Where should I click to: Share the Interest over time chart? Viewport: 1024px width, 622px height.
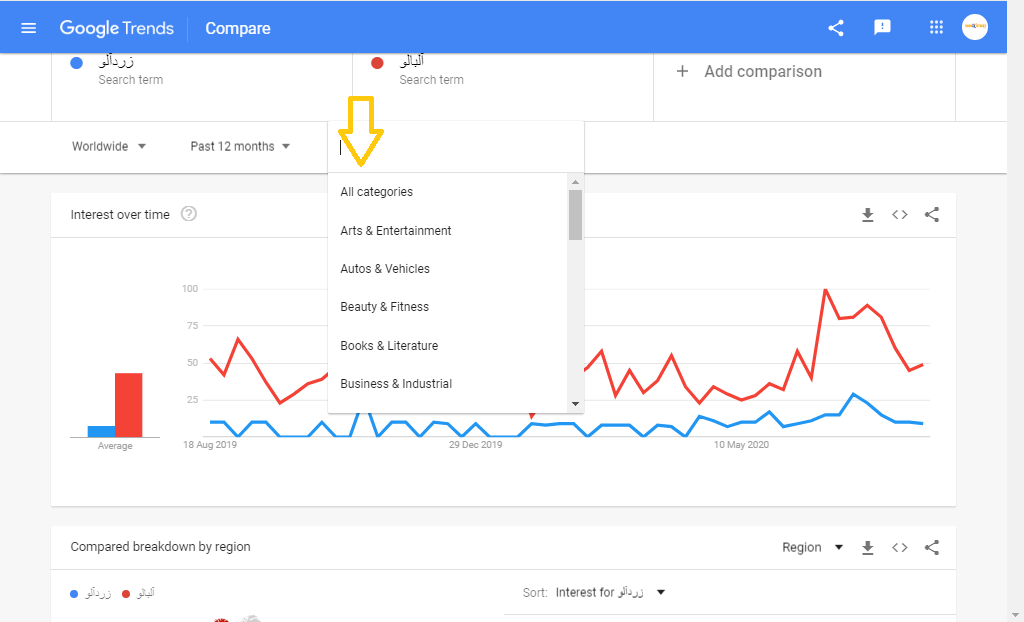(932, 214)
